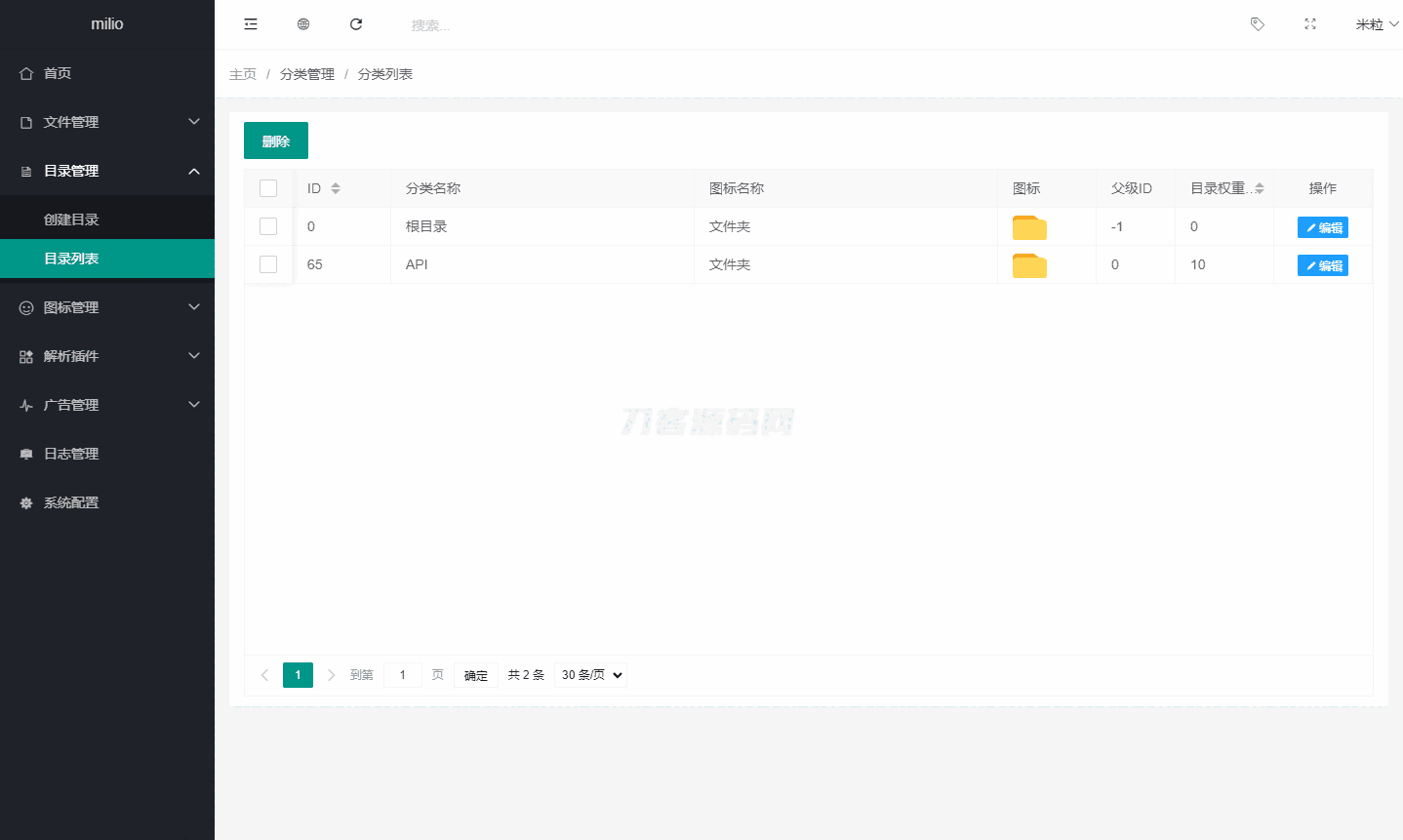The height and width of the screenshot is (840, 1403).
Task: Click the collapse sidebar icon in top bar
Action: click(x=251, y=23)
